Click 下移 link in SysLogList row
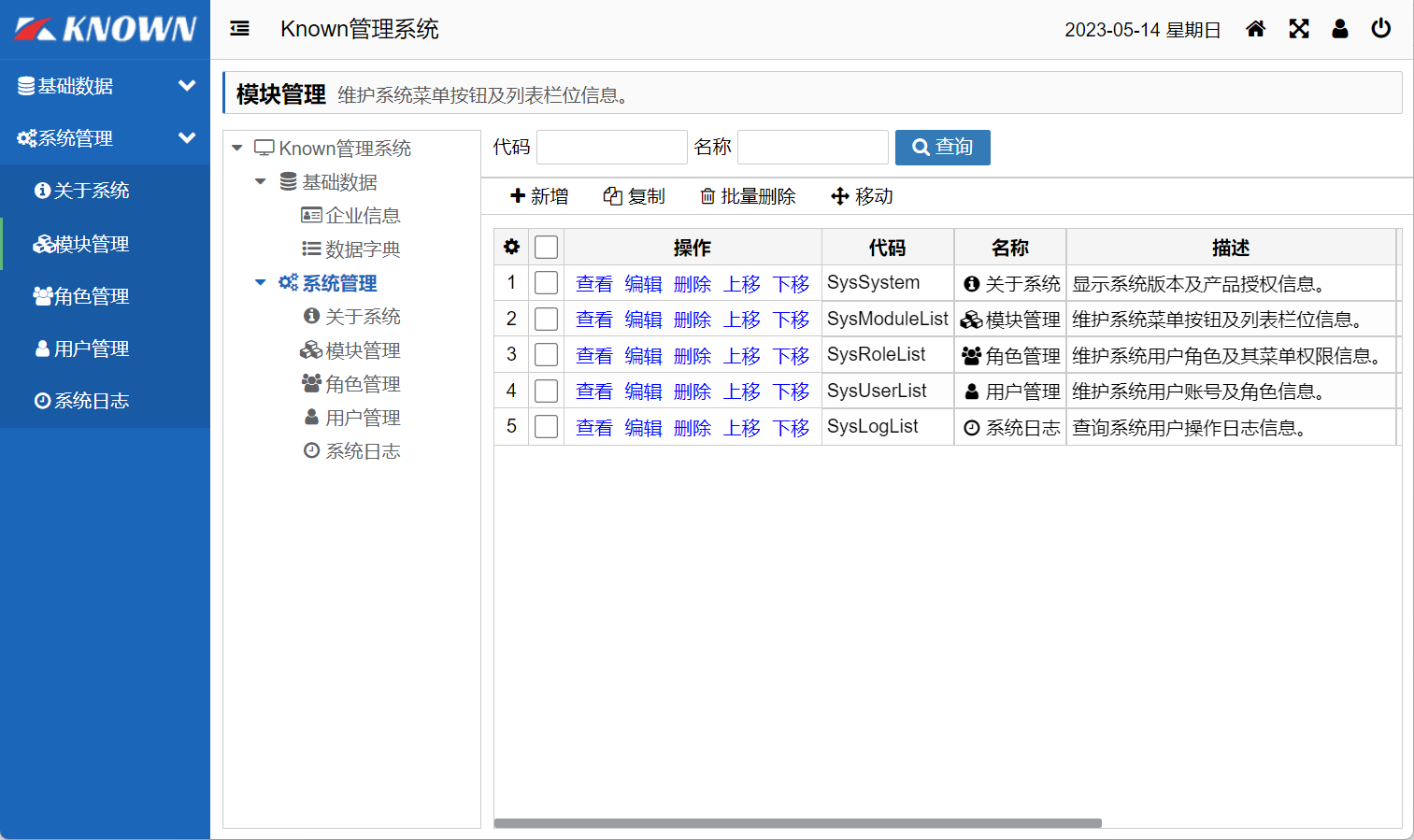The image size is (1414, 840). (x=791, y=428)
